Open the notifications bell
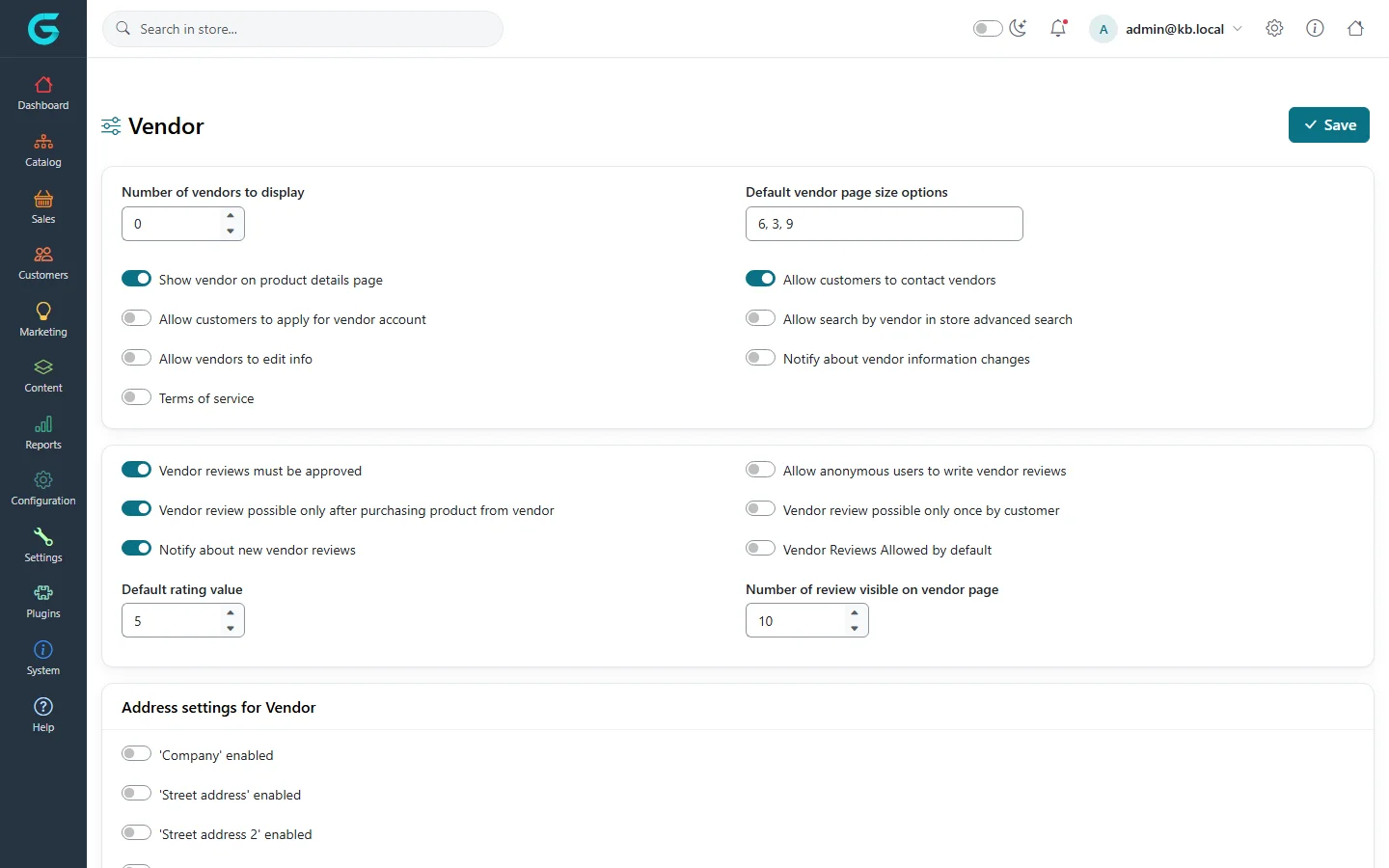The image size is (1389, 868). pos(1058,28)
